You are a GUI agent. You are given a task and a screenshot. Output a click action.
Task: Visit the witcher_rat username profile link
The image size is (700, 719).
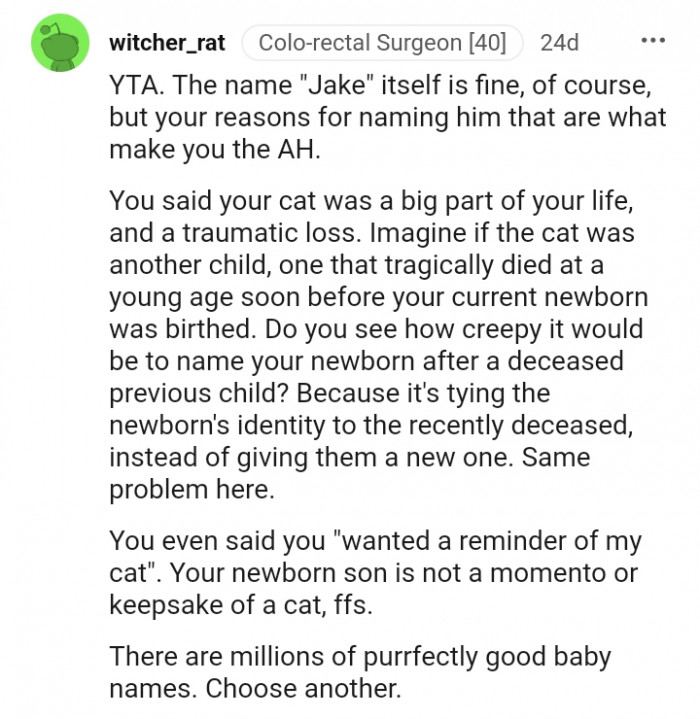[x=167, y=43]
